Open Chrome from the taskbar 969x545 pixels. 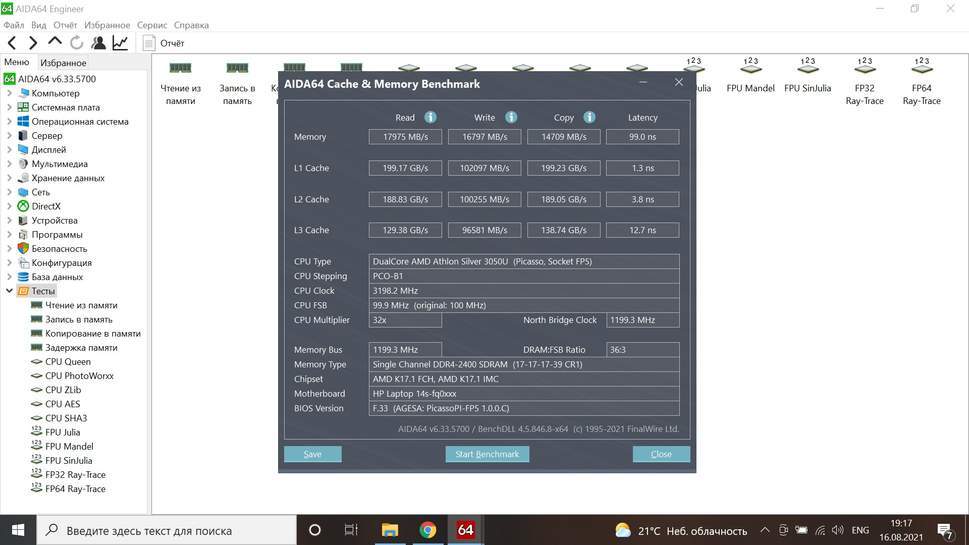[427, 530]
